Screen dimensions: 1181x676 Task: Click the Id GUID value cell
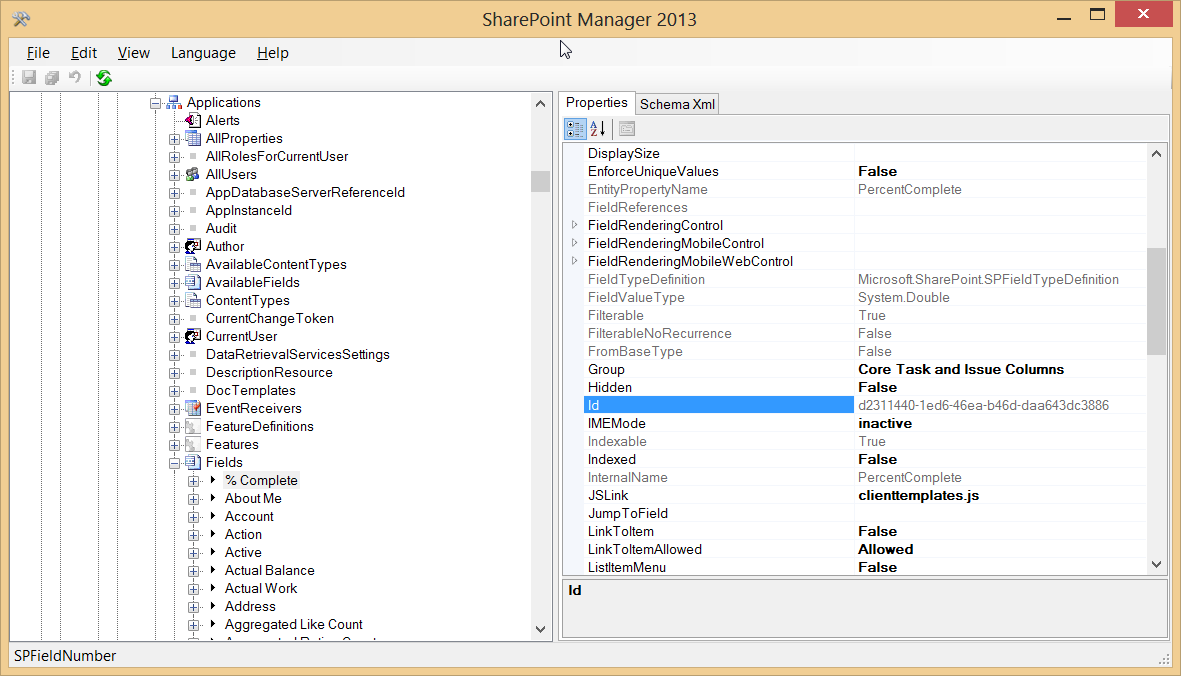pyautogui.click(x=1000, y=405)
